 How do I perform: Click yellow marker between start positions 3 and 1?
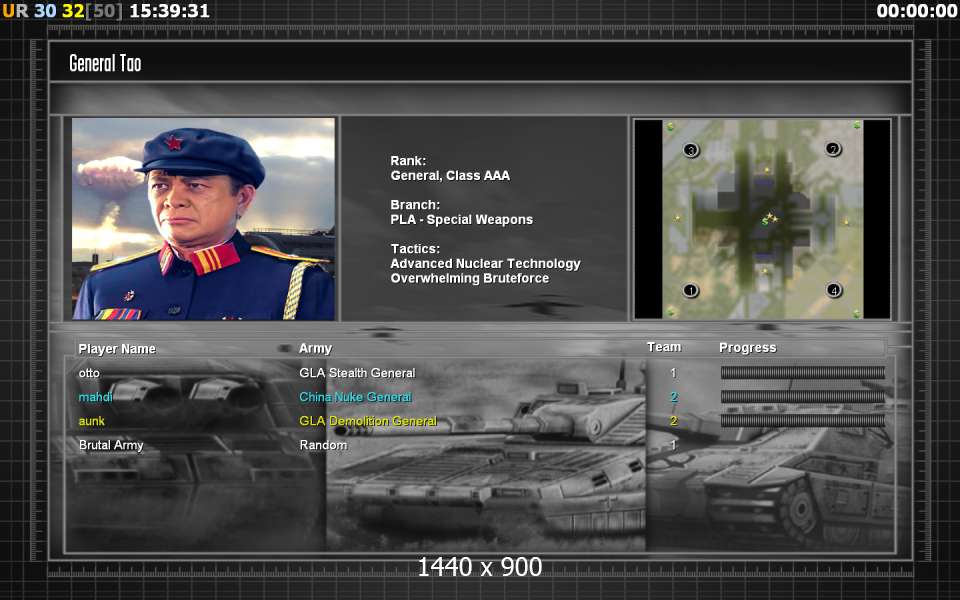[677, 218]
